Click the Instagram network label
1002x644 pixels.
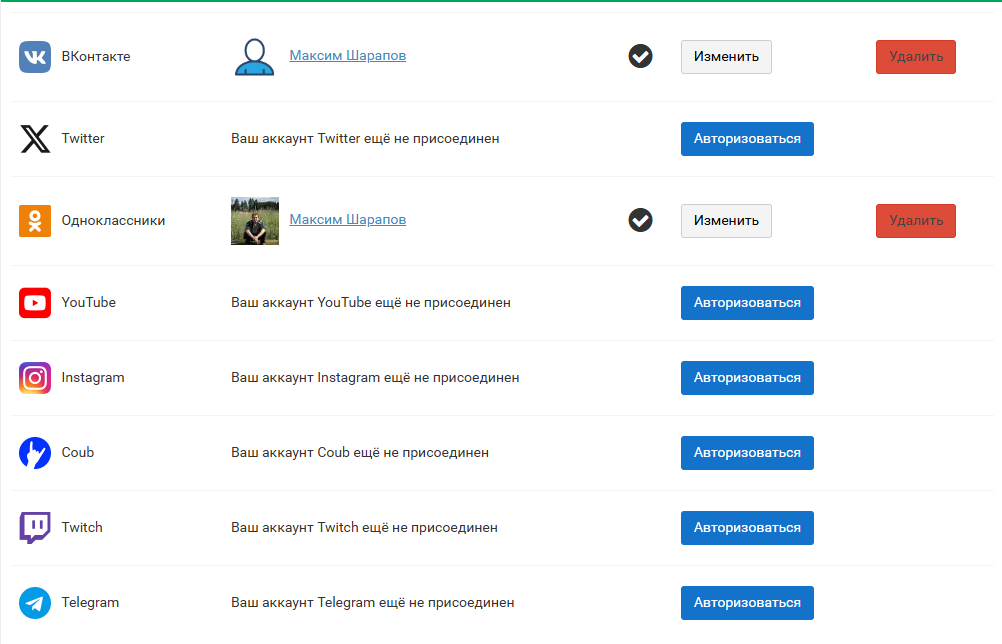(x=93, y=378)
